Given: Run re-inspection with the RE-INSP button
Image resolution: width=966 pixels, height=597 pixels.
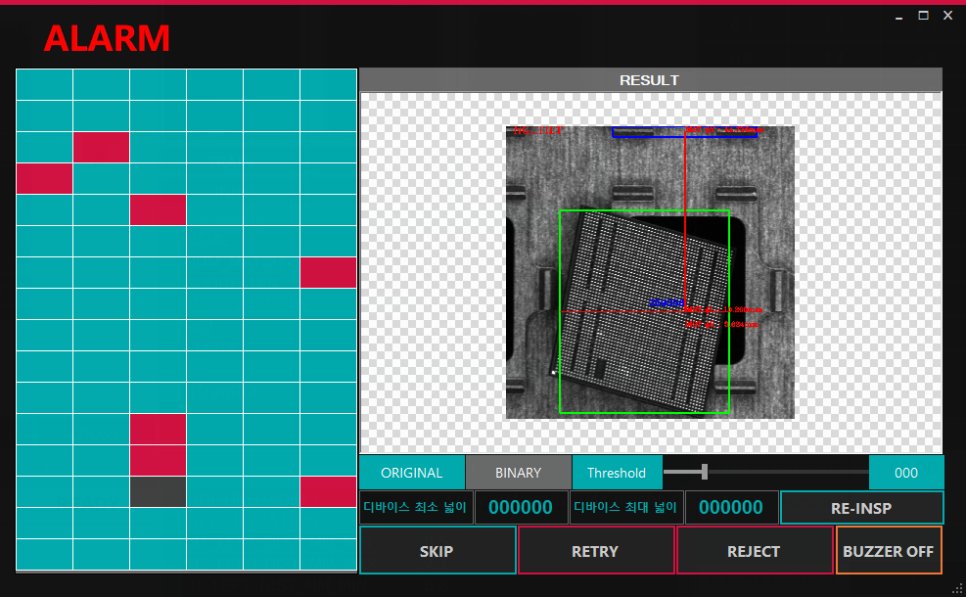Looking at the screenshot, I should pos(861,508).
